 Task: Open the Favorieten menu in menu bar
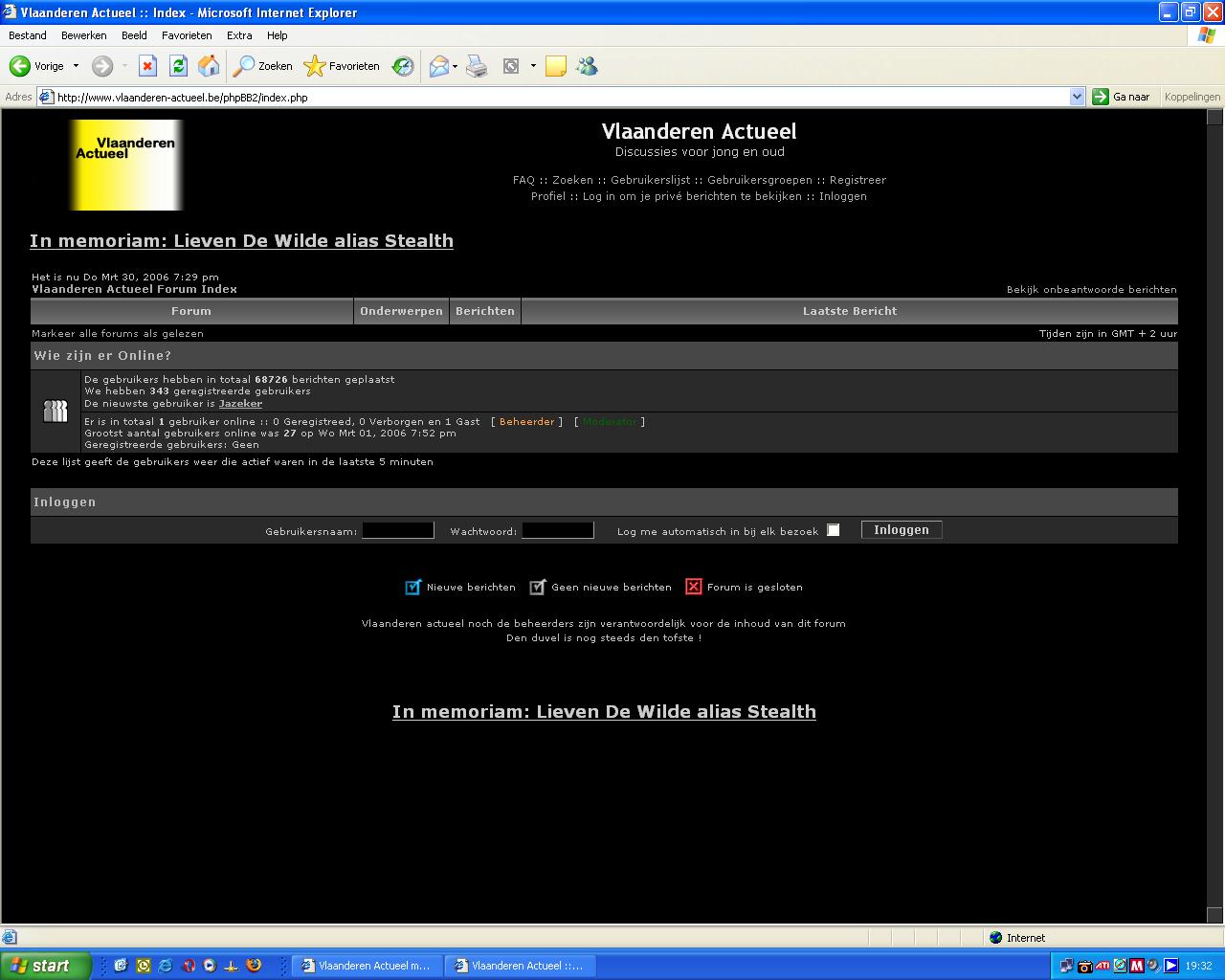tap(187, 35)
